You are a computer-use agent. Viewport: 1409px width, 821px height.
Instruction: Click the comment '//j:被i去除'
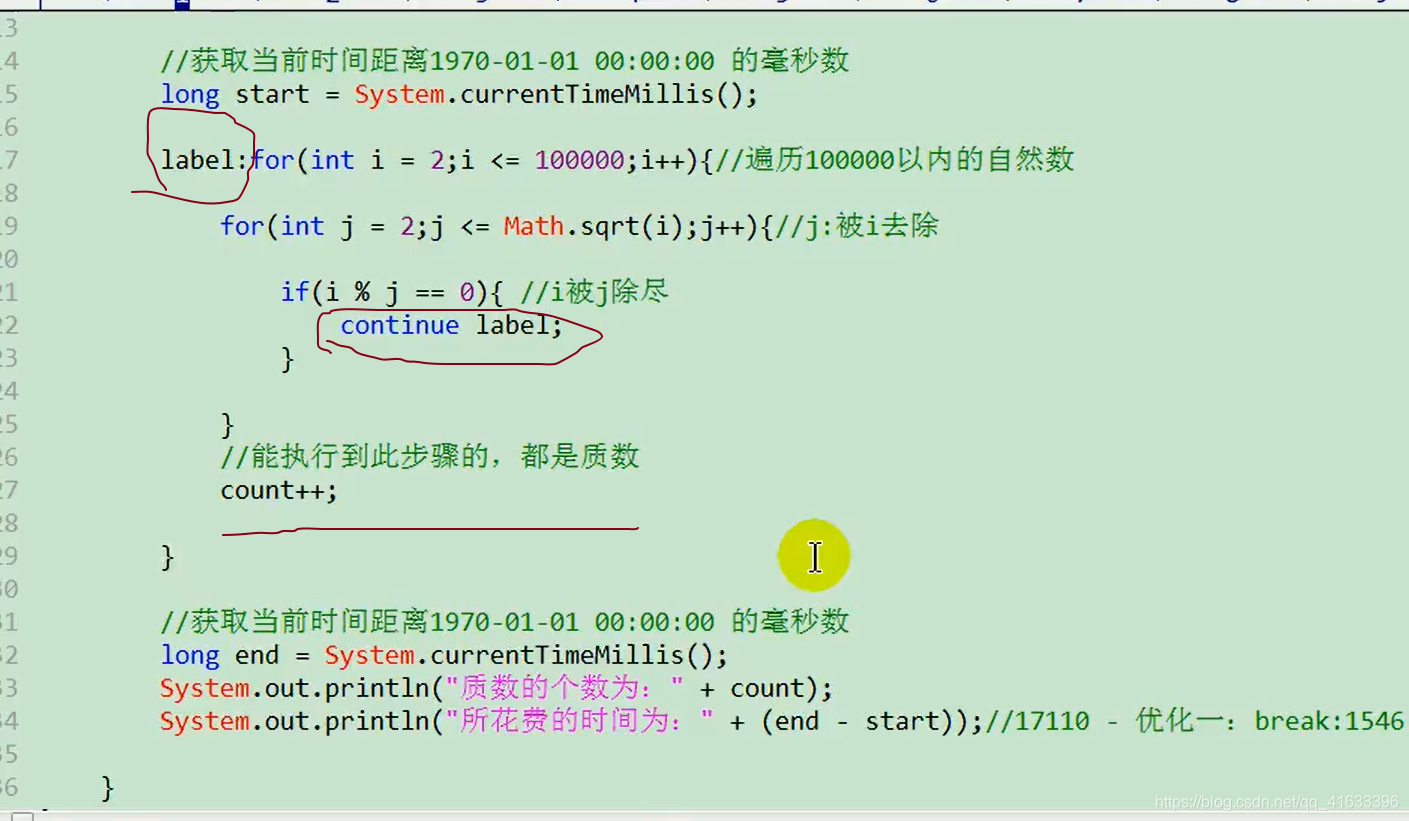tap(857, 226)
